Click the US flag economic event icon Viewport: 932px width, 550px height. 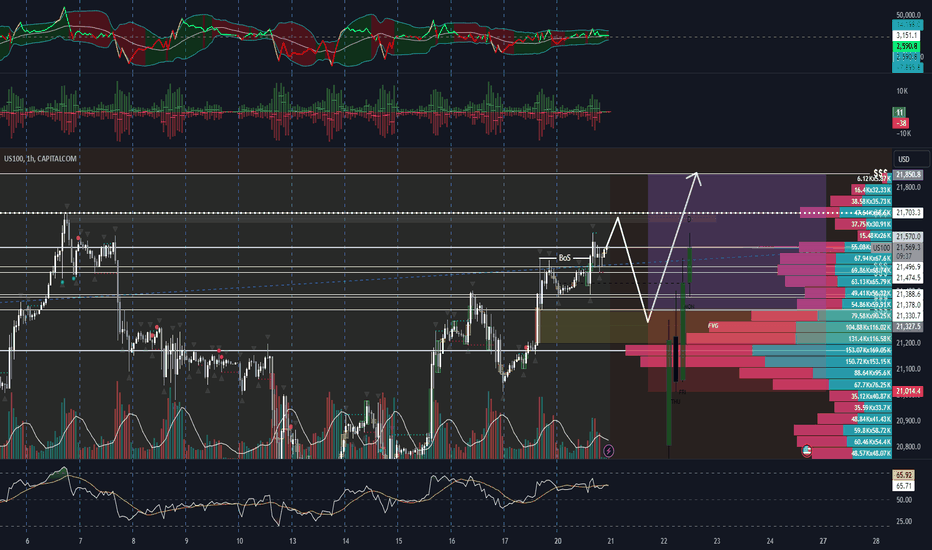[807, 450]
